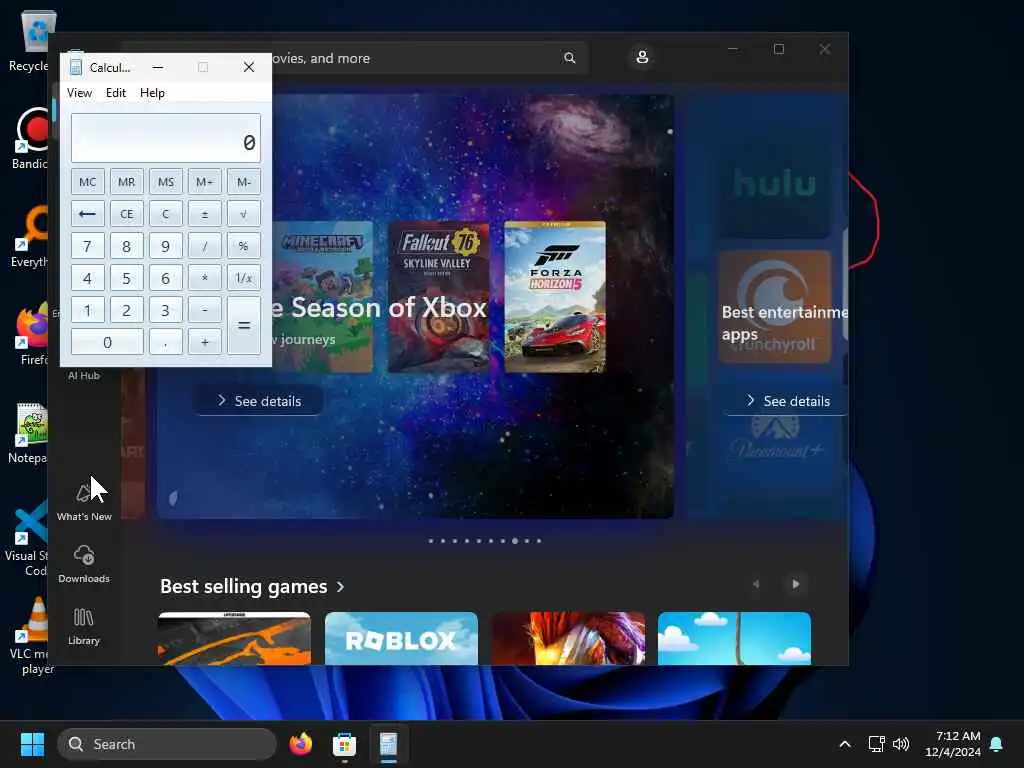Click the M- memory subtract key
The height and width of the screenshot is (768, 1024).
point(244,182)
